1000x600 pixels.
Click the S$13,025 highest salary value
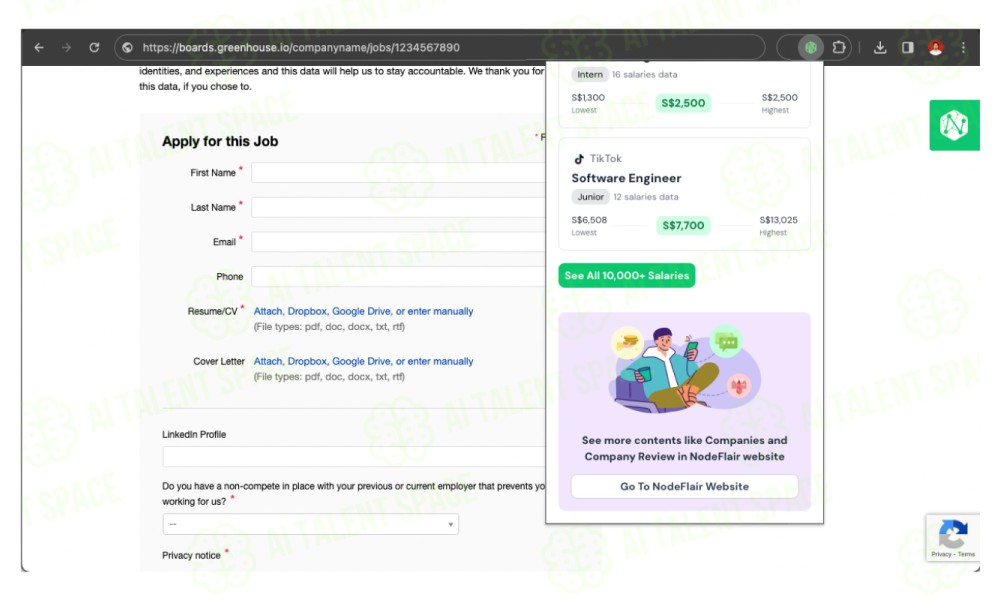pos(778,220)
